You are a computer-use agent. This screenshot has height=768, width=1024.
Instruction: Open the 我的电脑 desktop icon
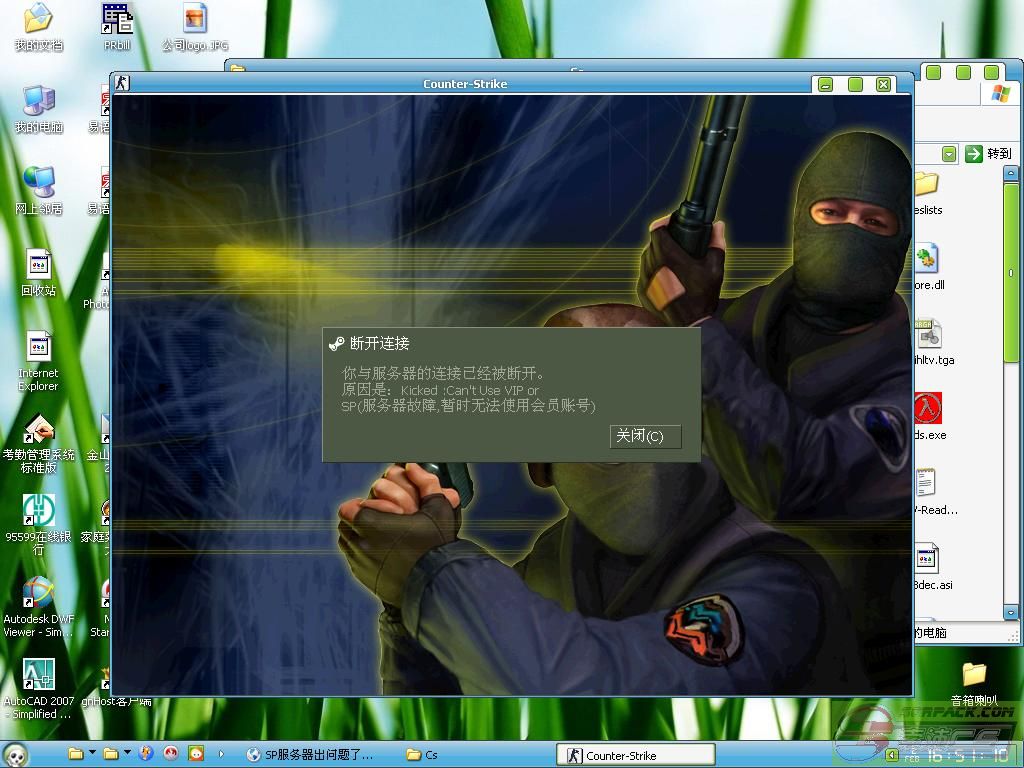[x=38, y=101]
